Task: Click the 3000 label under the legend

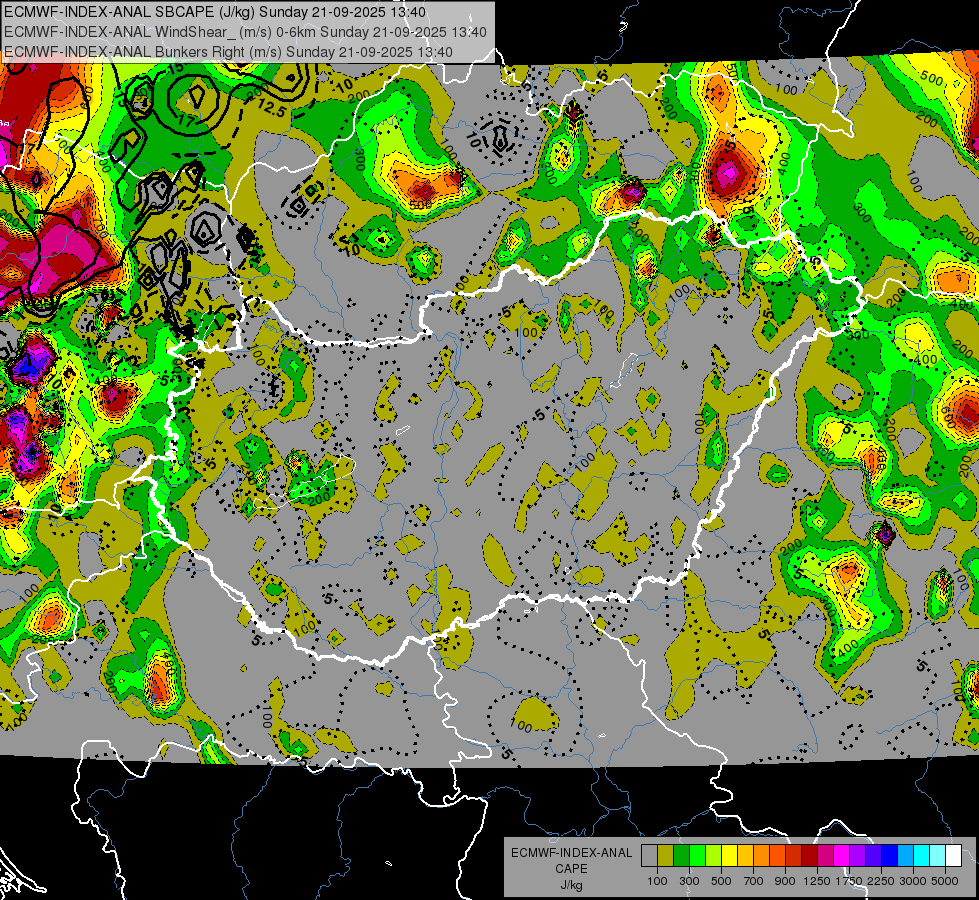Action: click(x=913, y=881)
